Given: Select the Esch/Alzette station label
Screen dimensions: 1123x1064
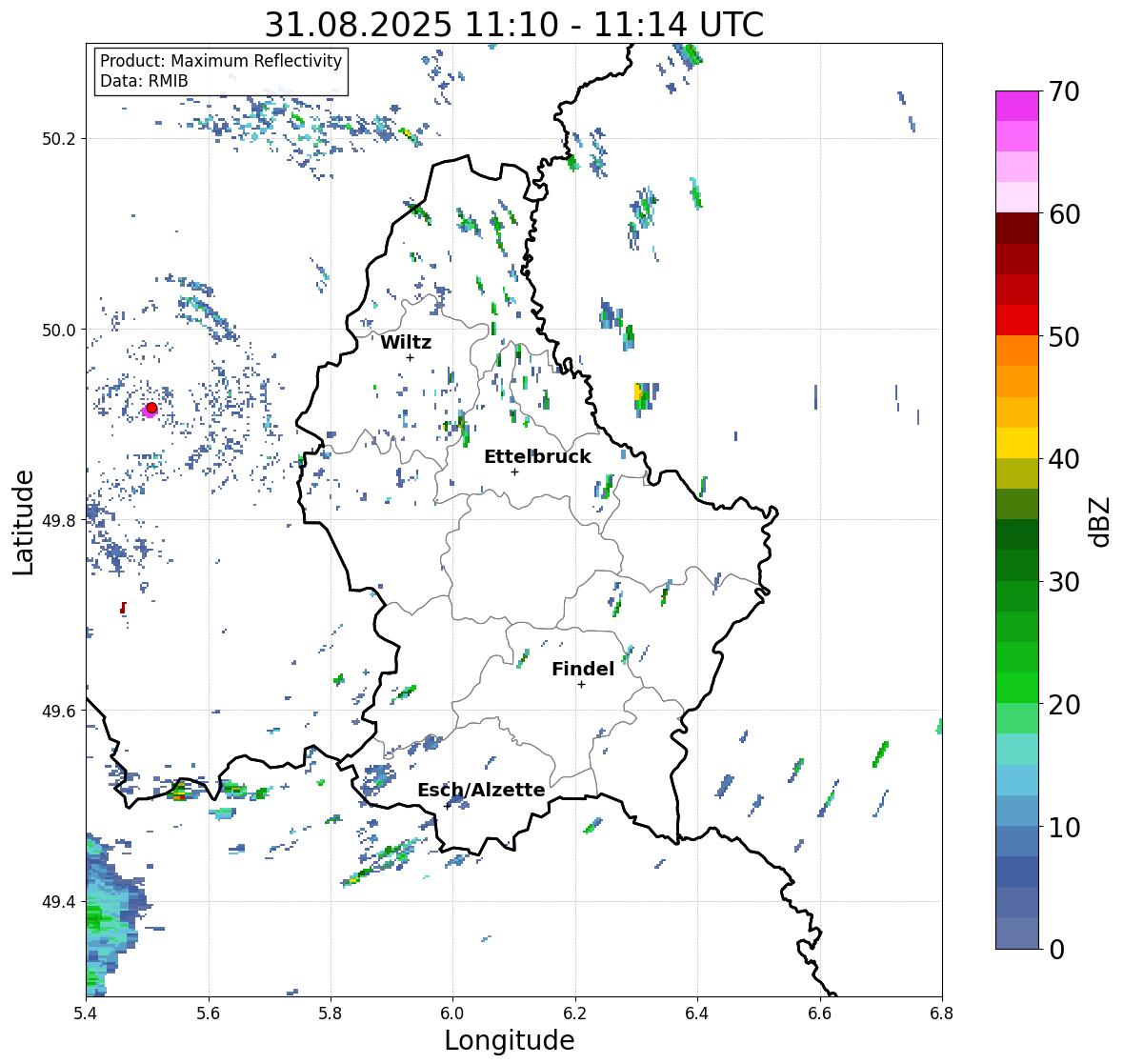Looking at the screenshot, I should pos(481,790).
